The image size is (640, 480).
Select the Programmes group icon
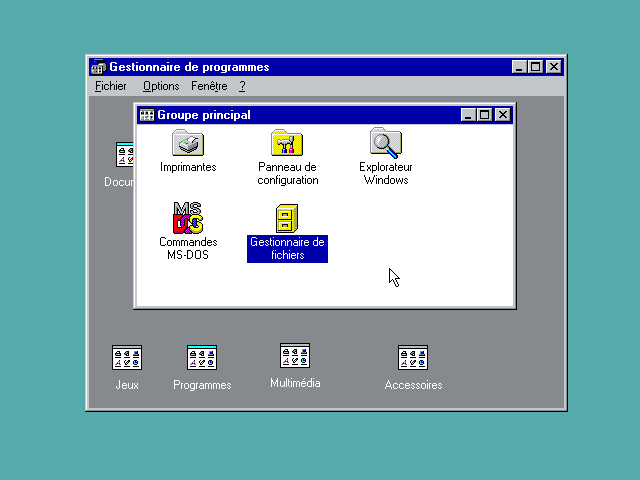[x=202, y=358]
